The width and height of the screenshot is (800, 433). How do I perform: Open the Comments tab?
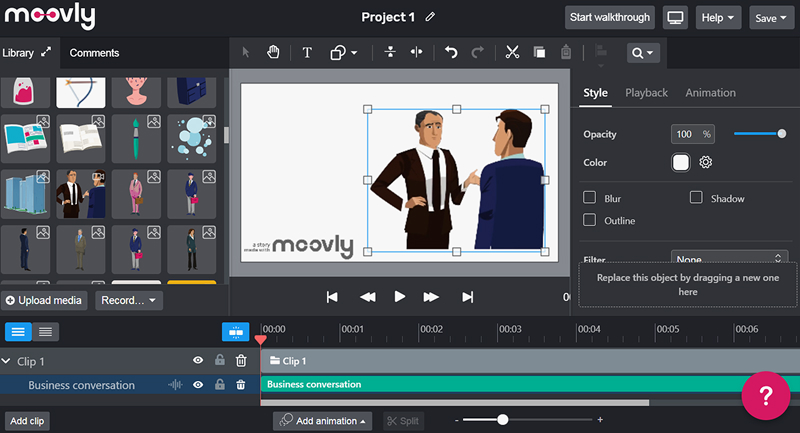point(94,53)
